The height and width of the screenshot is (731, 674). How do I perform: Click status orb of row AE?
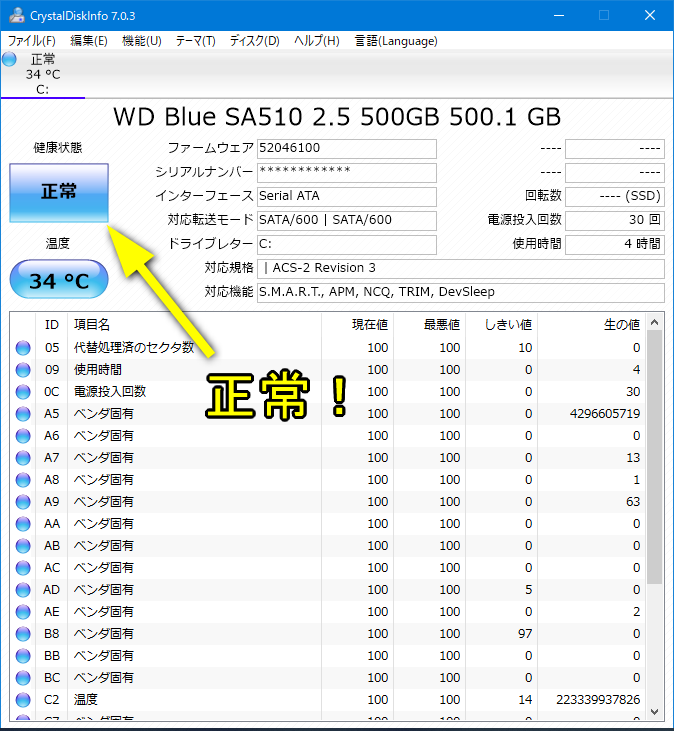tap(23, 612)
